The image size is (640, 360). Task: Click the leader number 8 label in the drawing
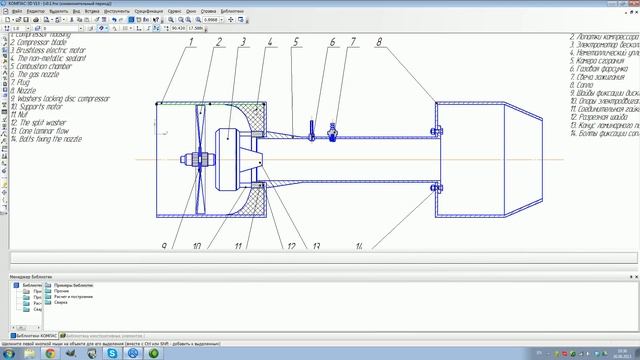click(x=379, y=42)
